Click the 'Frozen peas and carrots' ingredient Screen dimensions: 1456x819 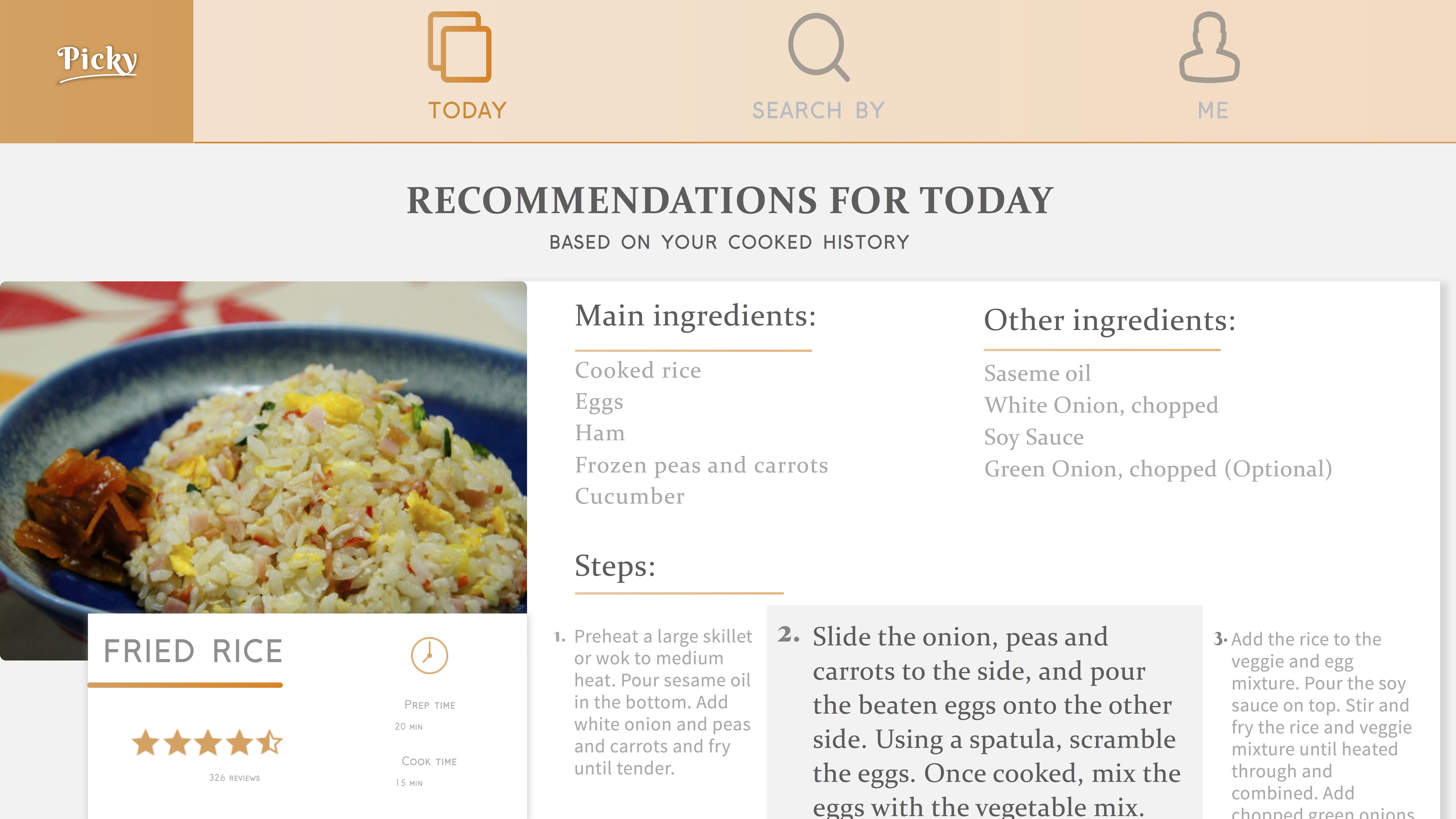tap(701, 465)
